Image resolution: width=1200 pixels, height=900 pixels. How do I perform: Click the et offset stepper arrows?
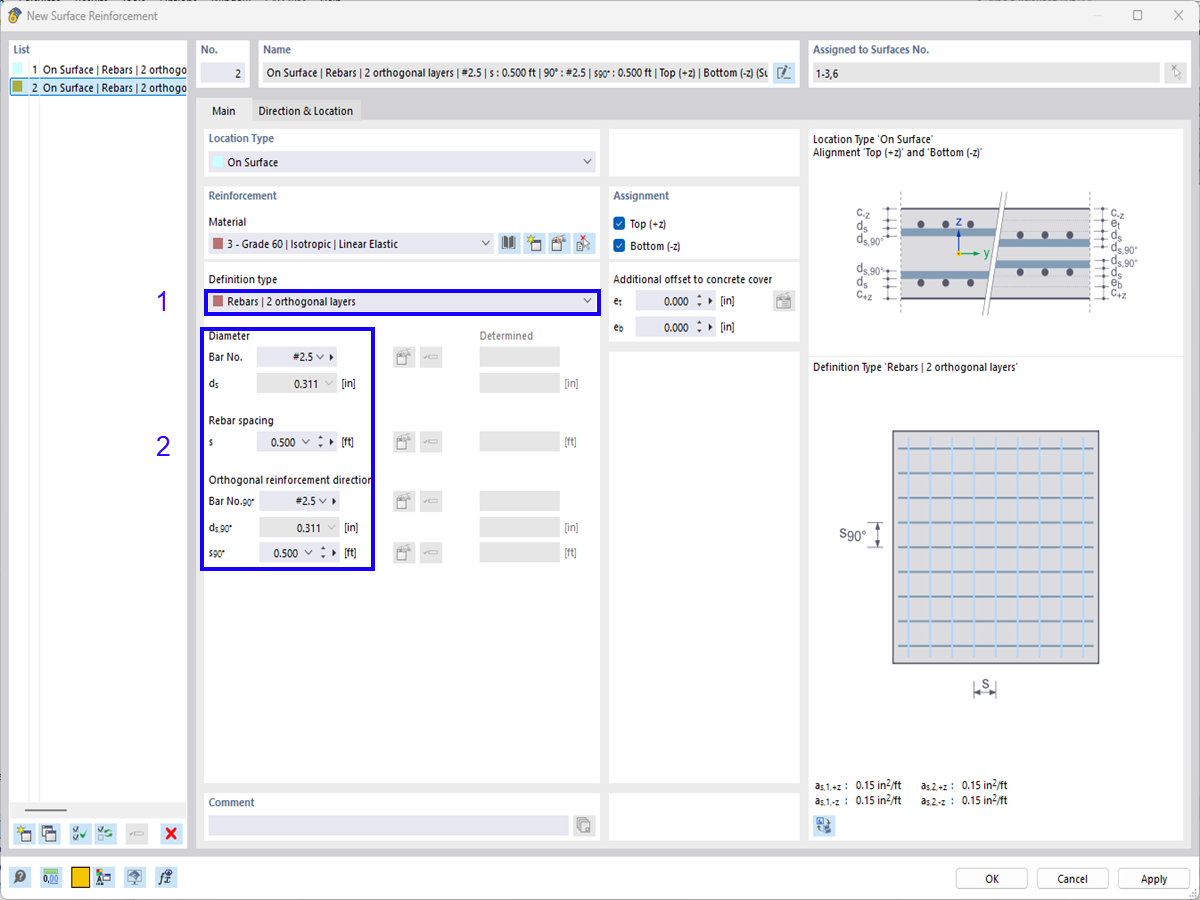coord(699,301)
